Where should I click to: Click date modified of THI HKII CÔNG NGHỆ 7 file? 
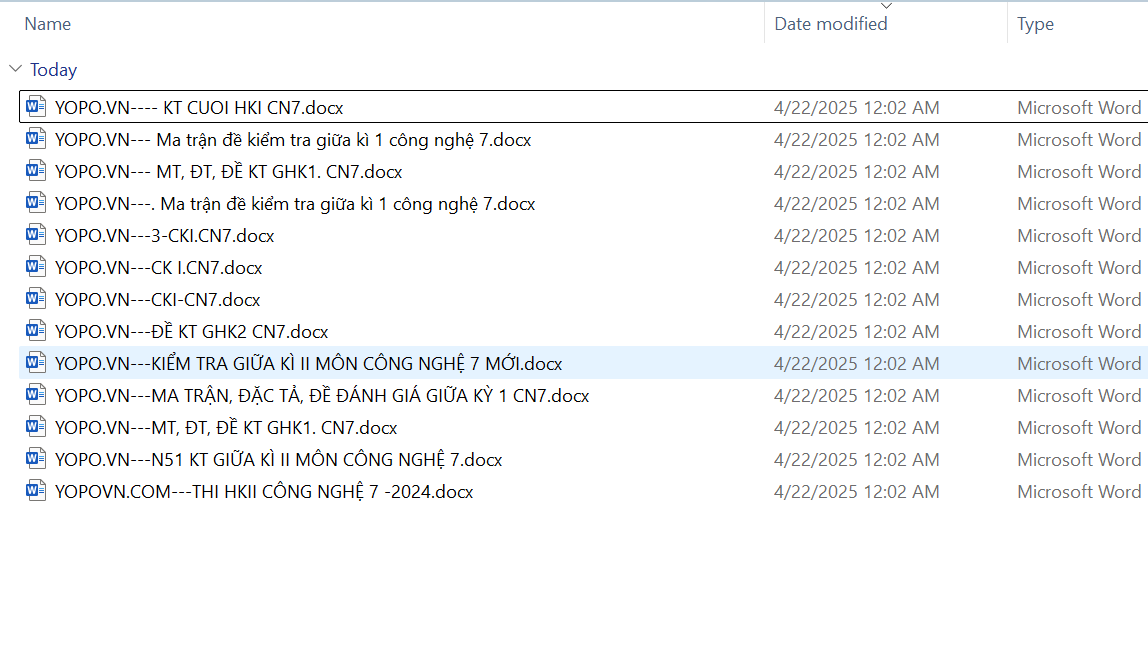tap(856, 492)
